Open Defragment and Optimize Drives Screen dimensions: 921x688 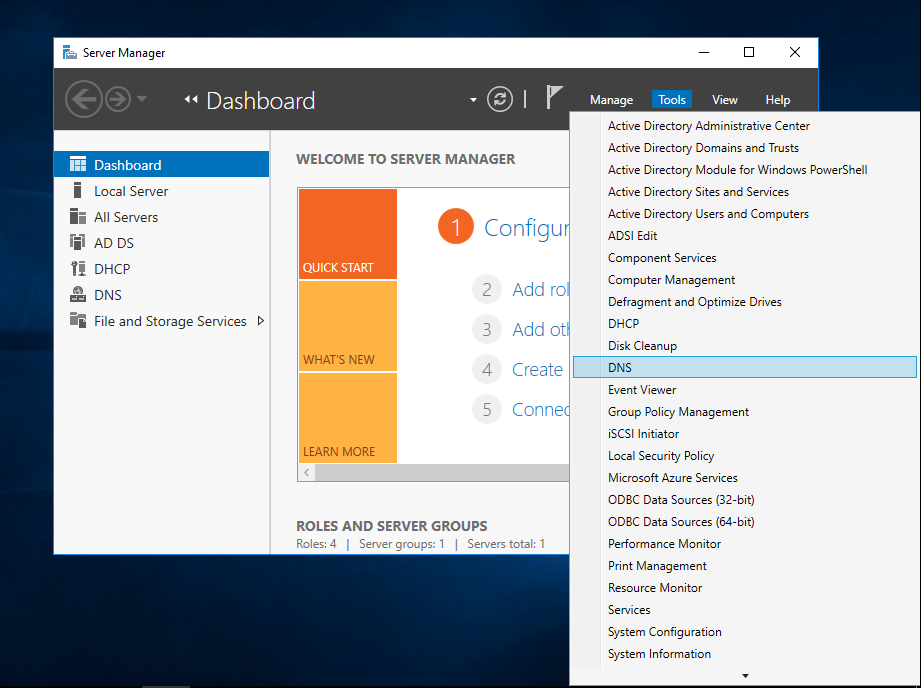pos(744,302)
